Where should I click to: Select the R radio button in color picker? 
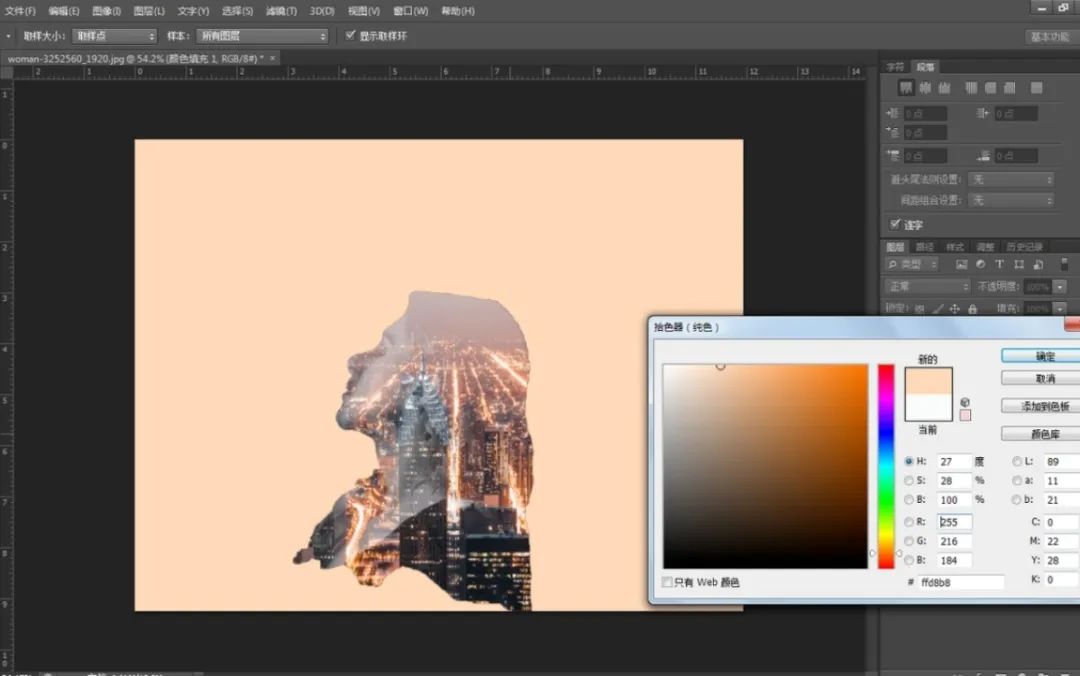point(908,522)
